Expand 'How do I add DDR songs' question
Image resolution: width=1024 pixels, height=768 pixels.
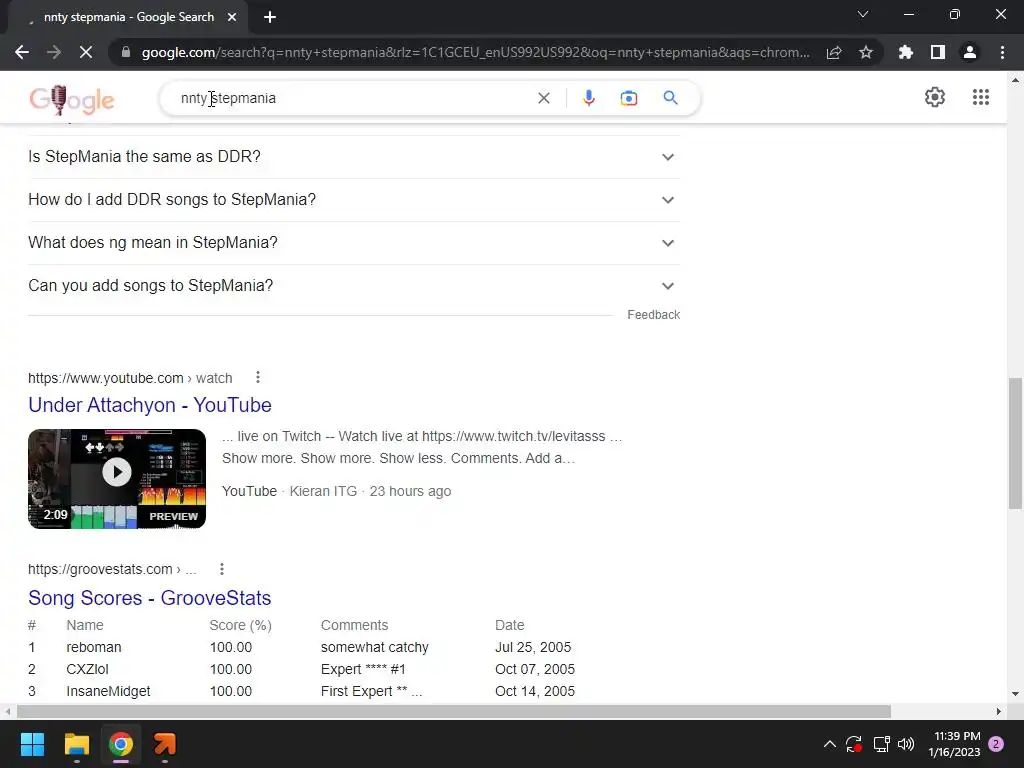tap(353, 200)
